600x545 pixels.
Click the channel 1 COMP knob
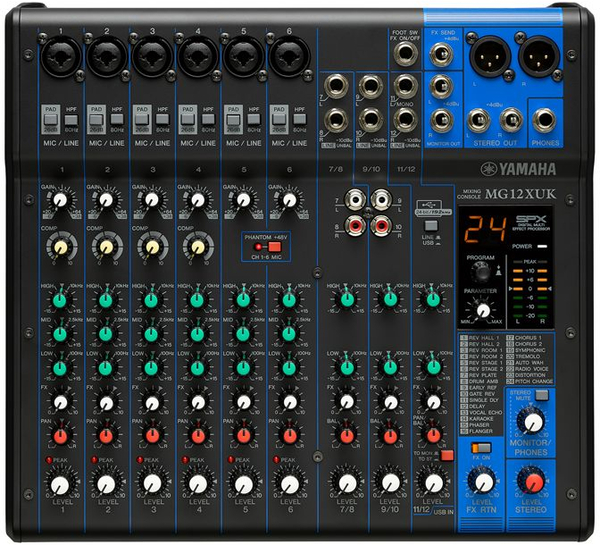click(61, 248)
